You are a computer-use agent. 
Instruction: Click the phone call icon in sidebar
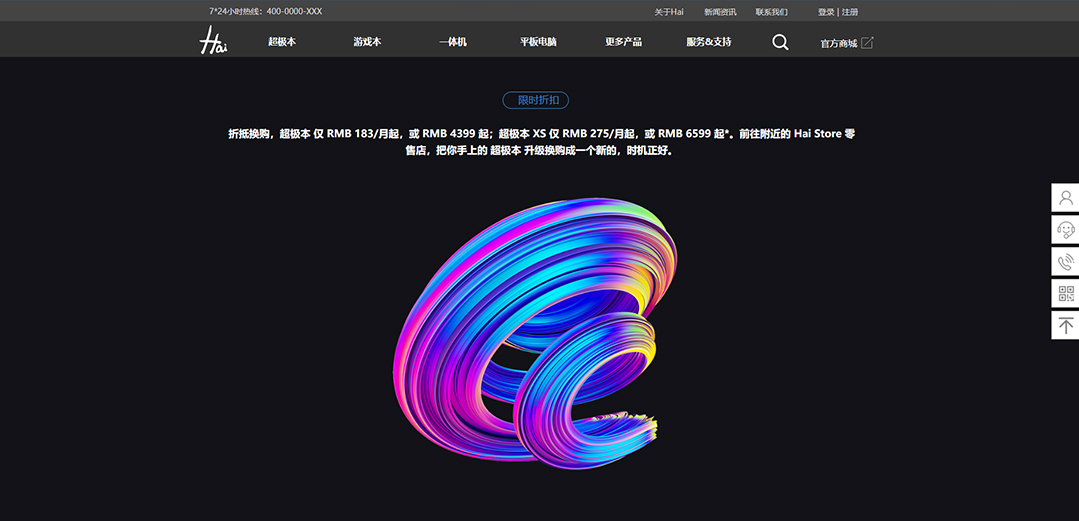1065,262
